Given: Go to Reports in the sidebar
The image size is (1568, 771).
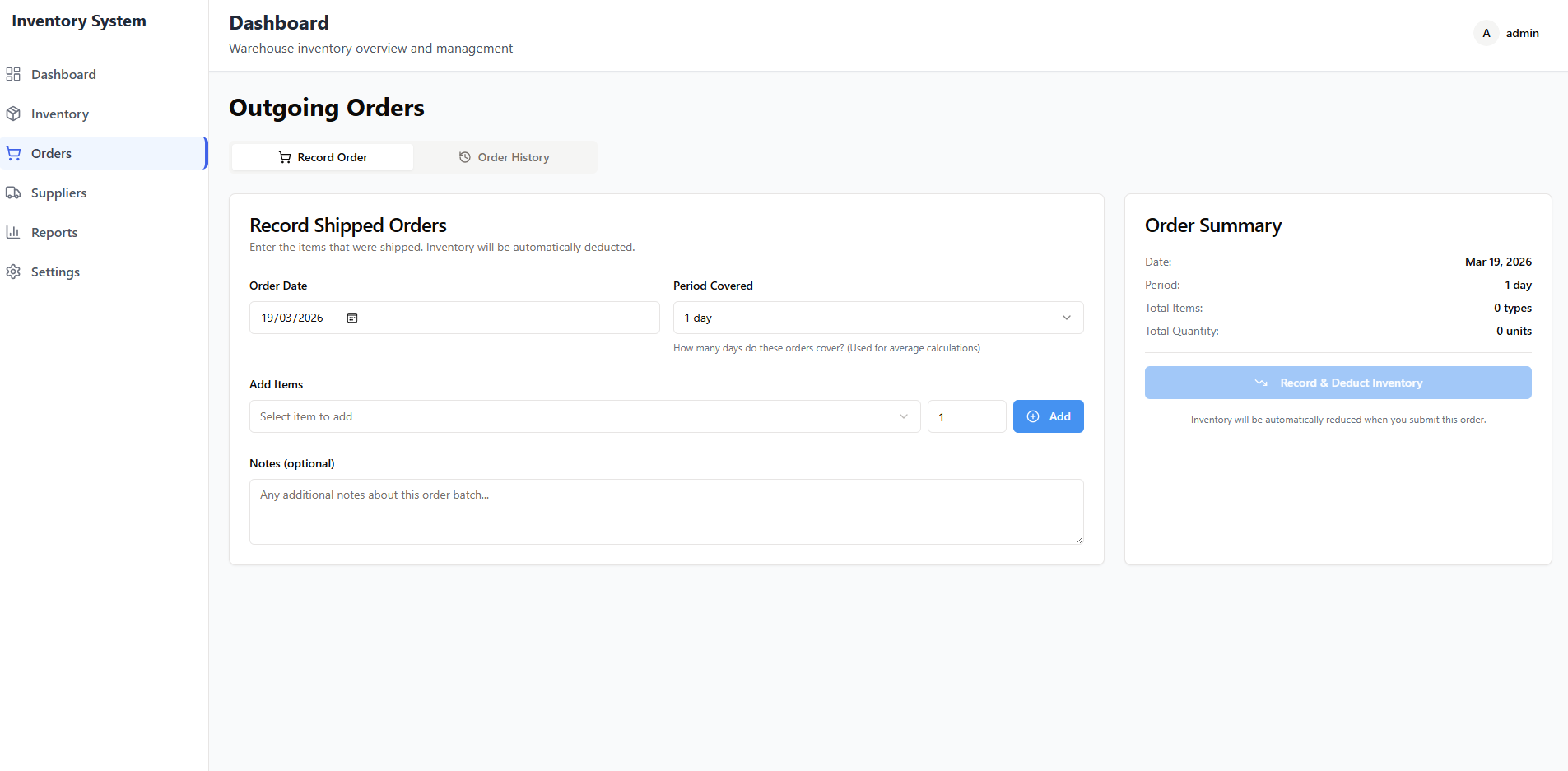Looking at the screenshot, I should (54, 232).
